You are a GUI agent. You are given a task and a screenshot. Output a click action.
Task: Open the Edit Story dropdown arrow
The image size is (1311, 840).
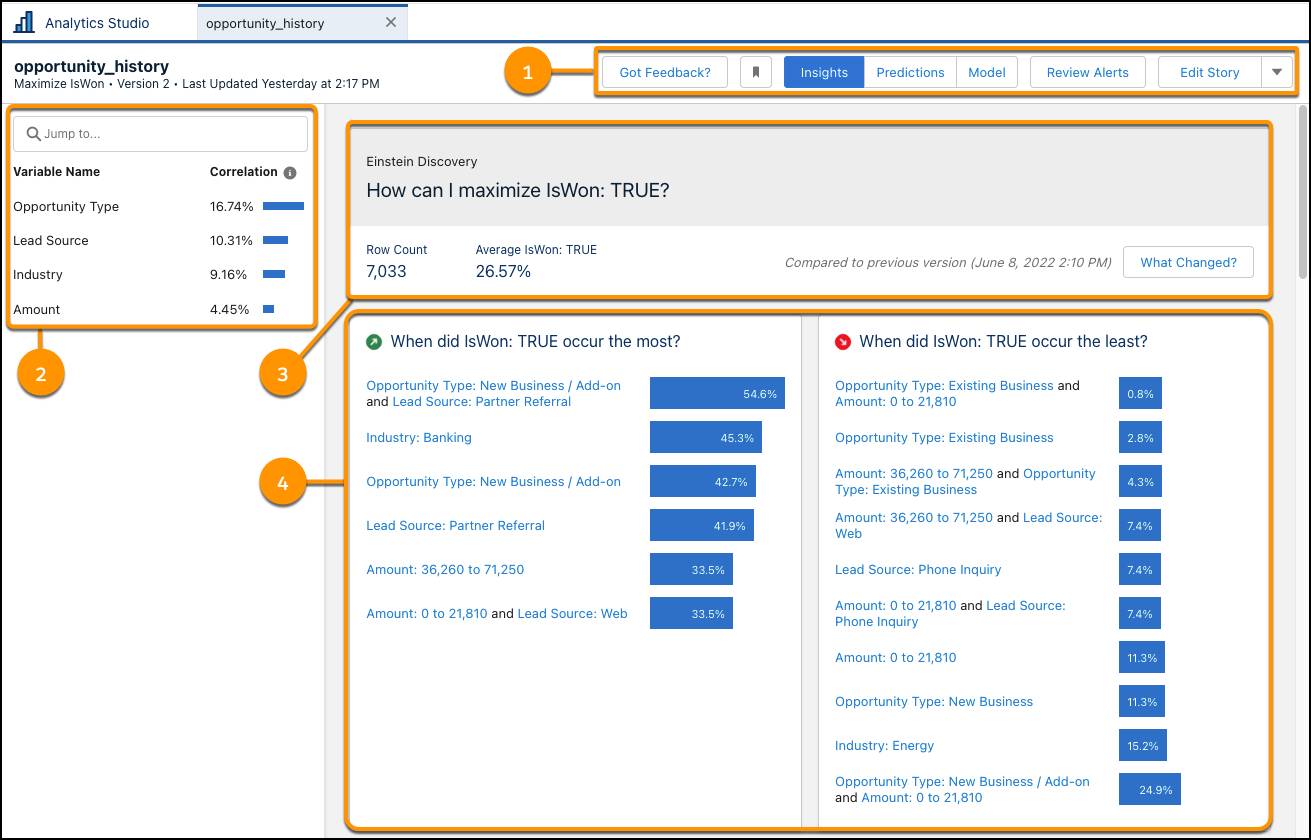tap(1277, 71)
